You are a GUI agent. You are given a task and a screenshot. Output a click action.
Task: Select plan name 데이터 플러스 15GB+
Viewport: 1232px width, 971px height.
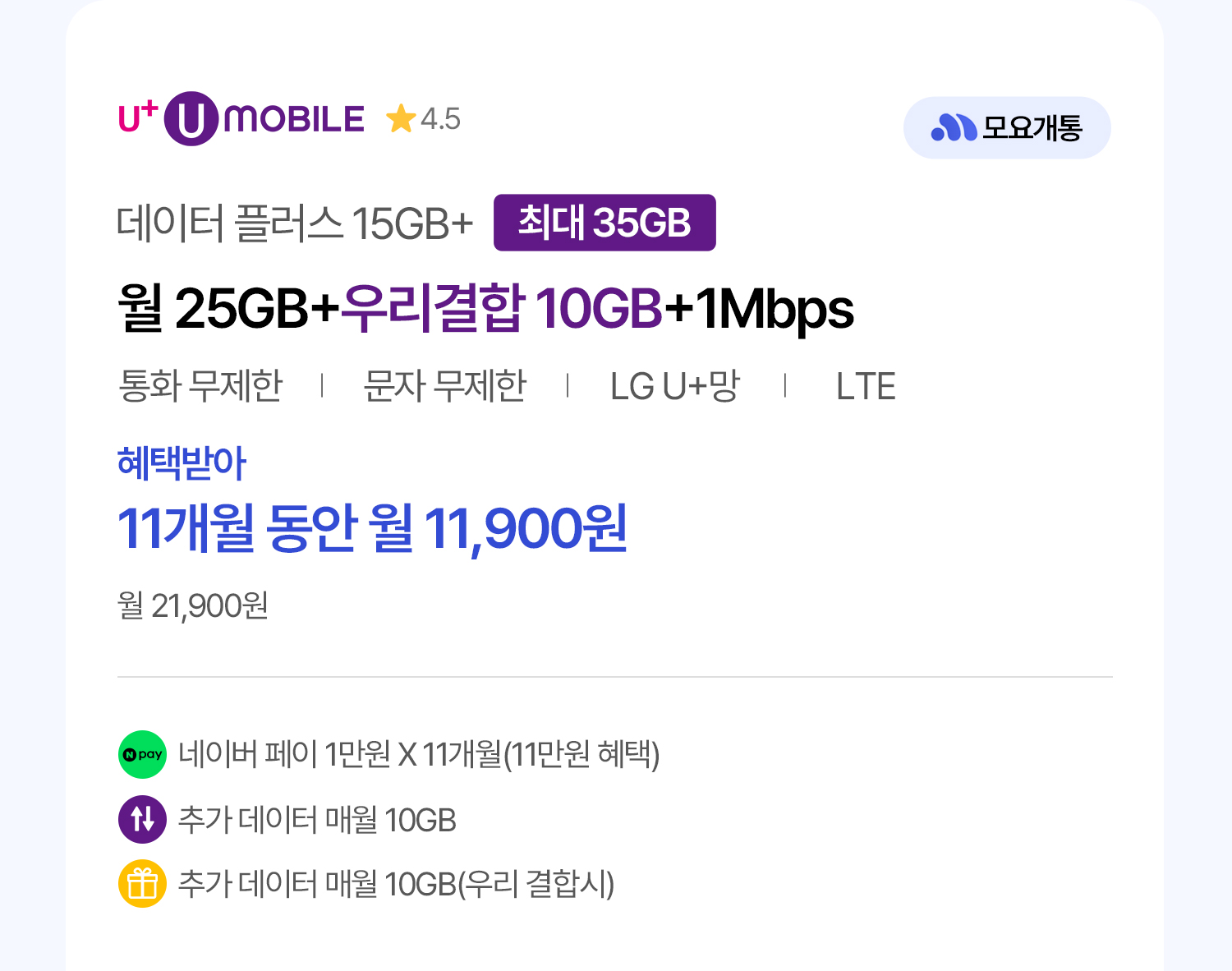(x=295, y=223)
